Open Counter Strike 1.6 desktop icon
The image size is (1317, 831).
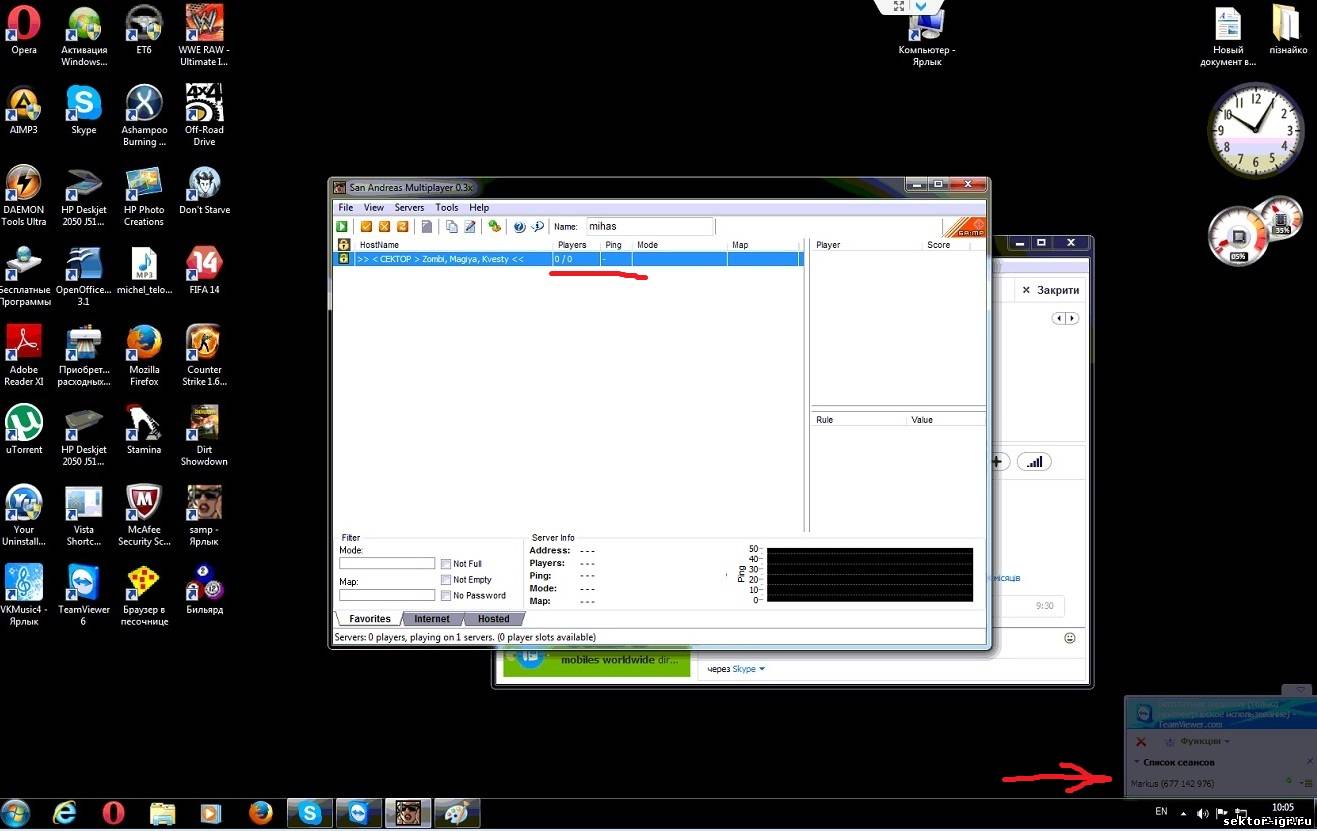[204, 356]
